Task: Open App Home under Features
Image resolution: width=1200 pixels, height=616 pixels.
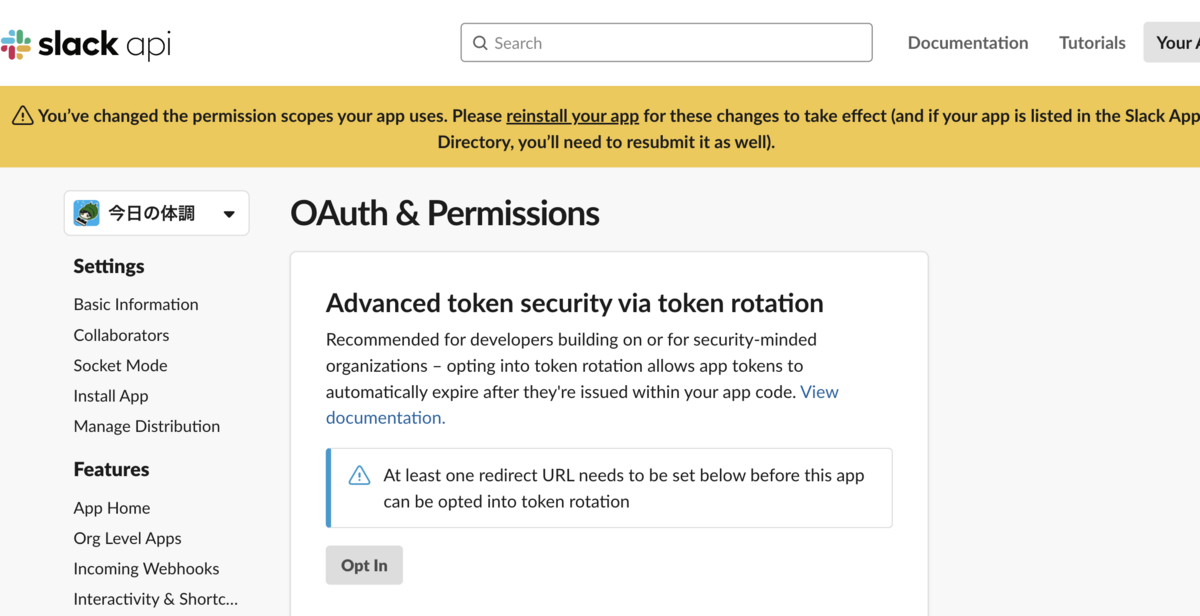Action: click(112, 508)
